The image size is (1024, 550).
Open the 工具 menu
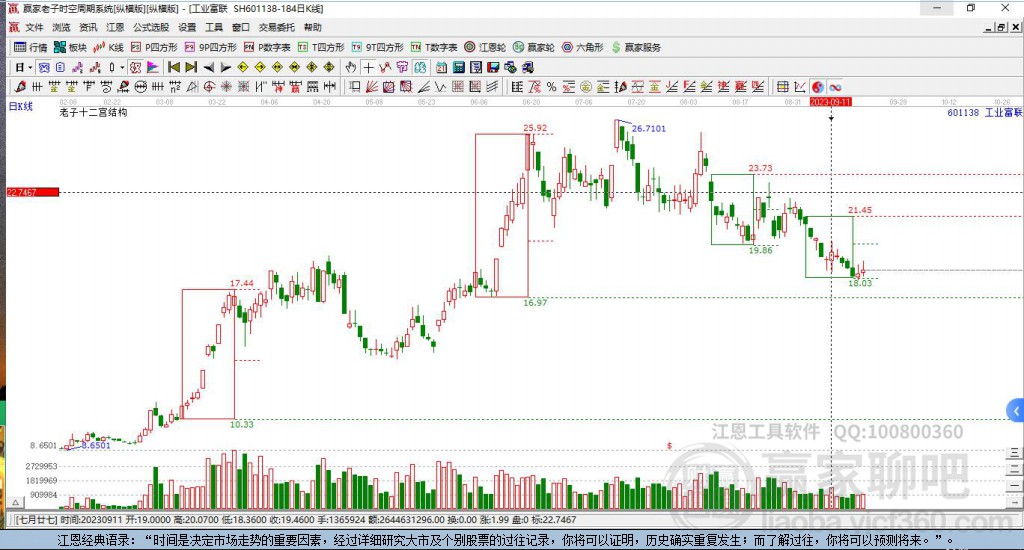pos(214,27)
